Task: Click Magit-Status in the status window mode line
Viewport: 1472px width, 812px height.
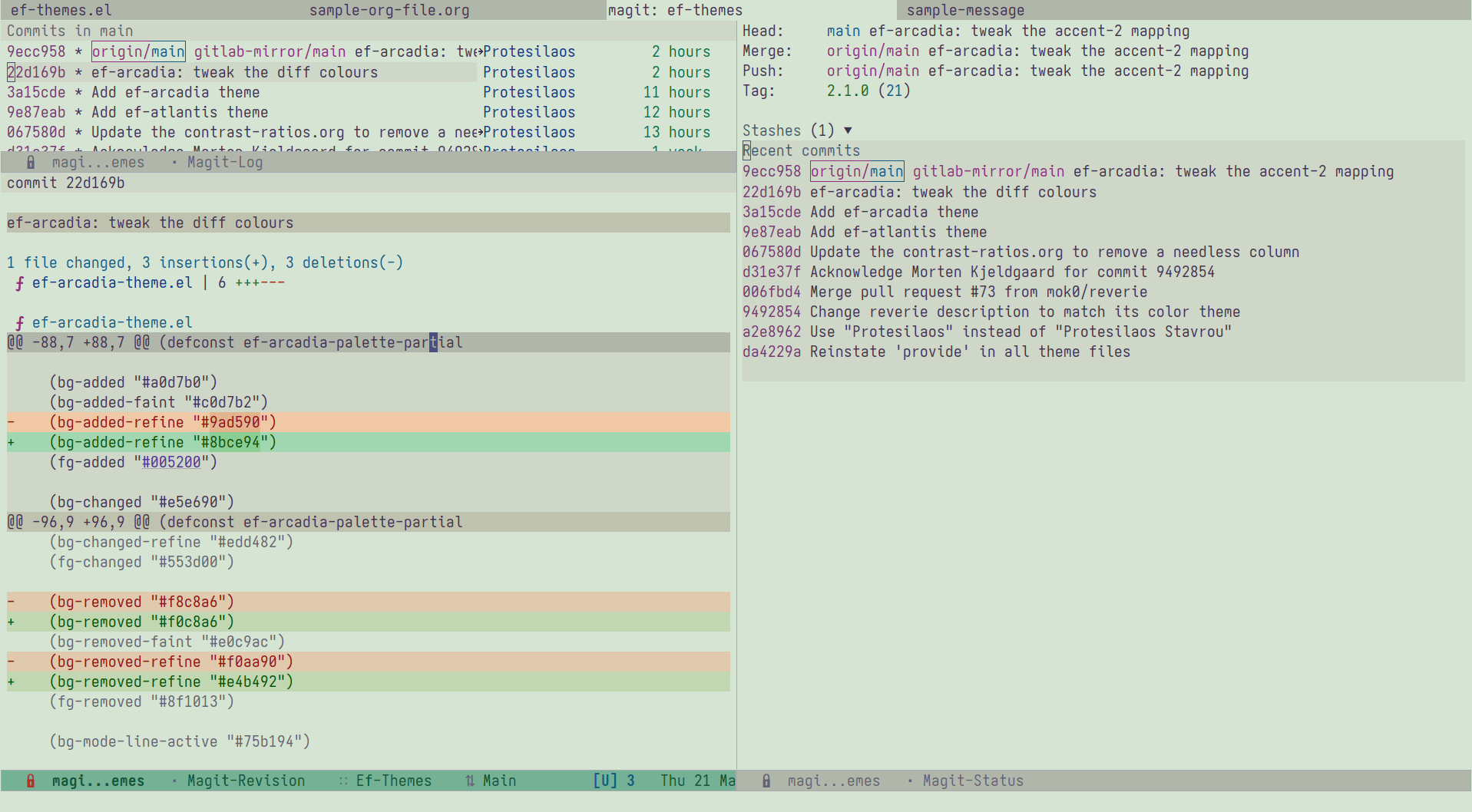Action: (973, 781)
